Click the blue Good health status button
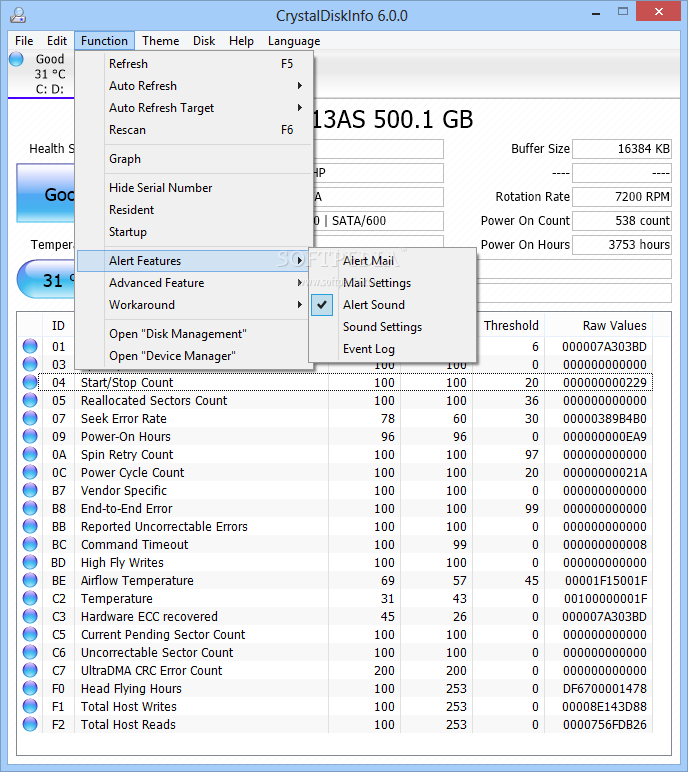 46,193
